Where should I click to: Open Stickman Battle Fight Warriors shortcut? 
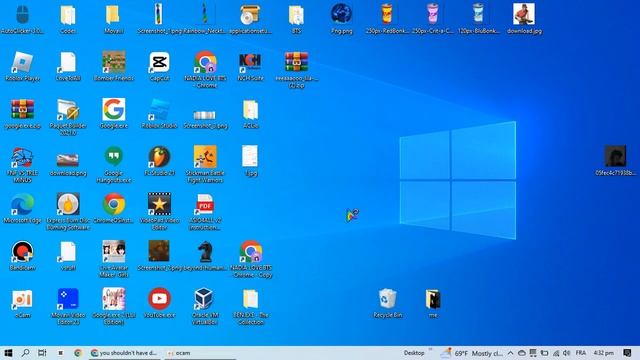(x=205, y=164)
